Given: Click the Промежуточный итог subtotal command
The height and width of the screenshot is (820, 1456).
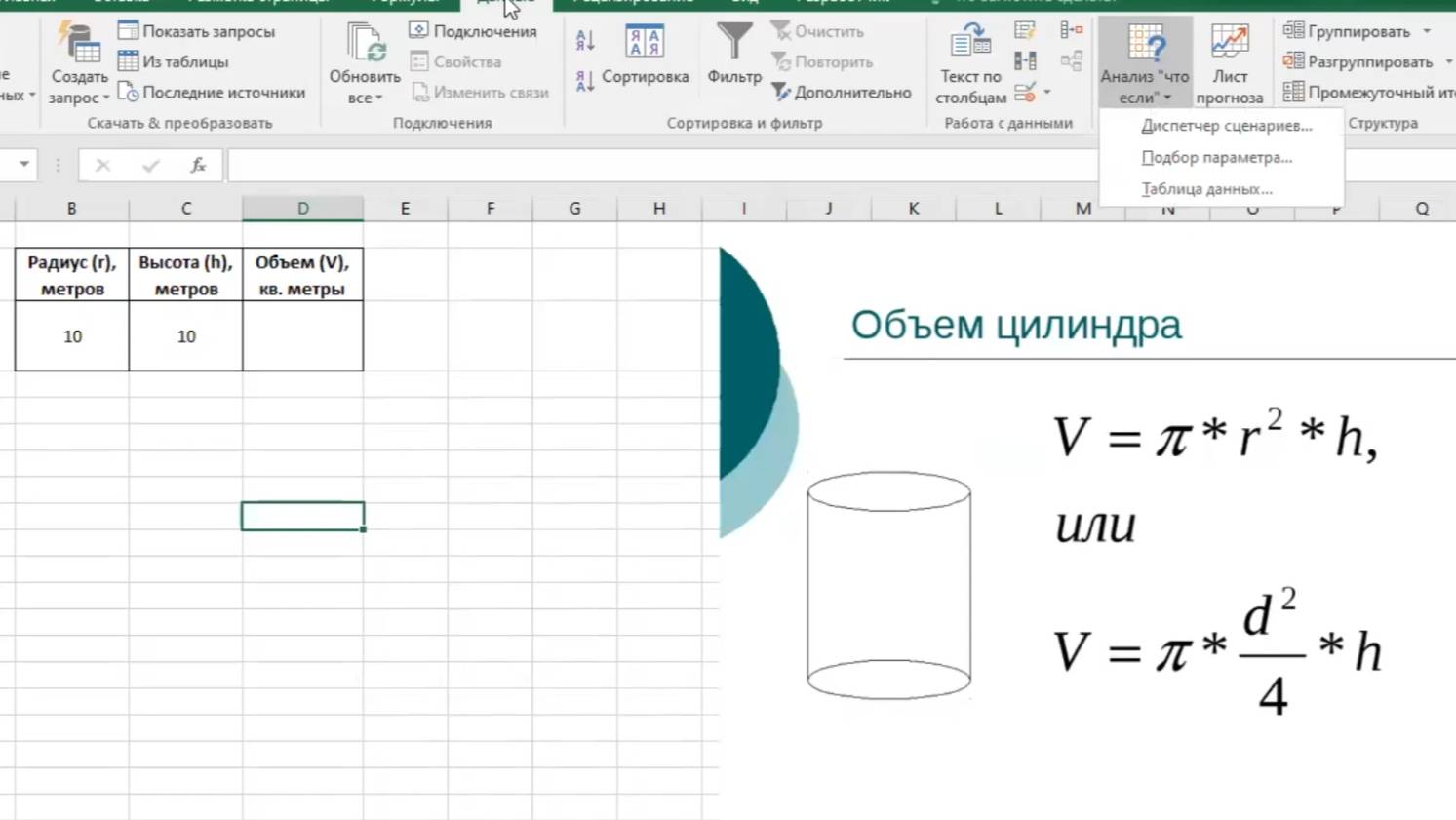Looking at the screenshot, I should point(1368,92).
